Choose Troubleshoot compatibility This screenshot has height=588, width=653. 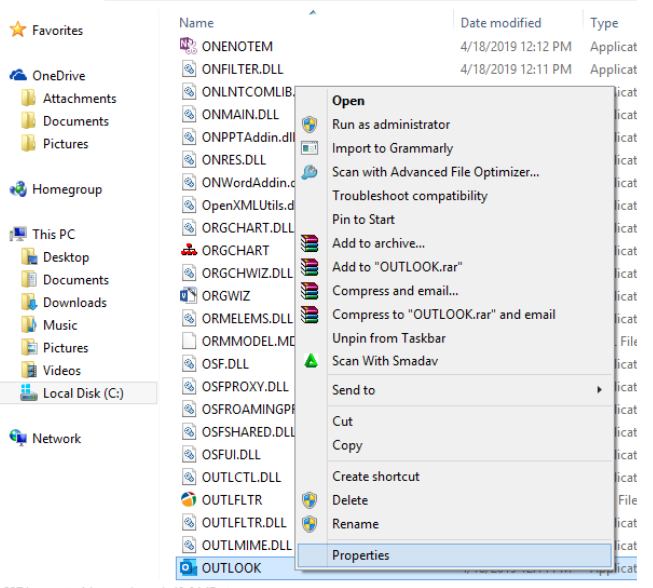(x=410, y=196)
